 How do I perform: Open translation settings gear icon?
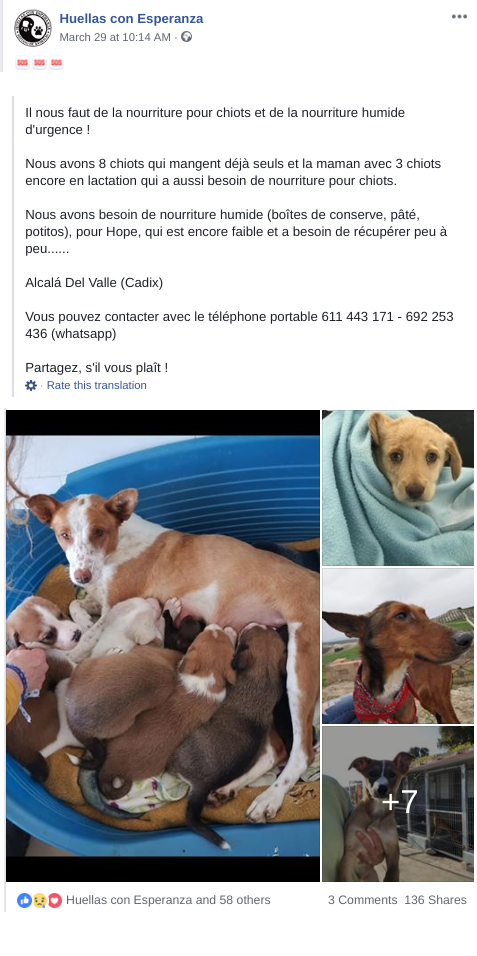(30, 385)
